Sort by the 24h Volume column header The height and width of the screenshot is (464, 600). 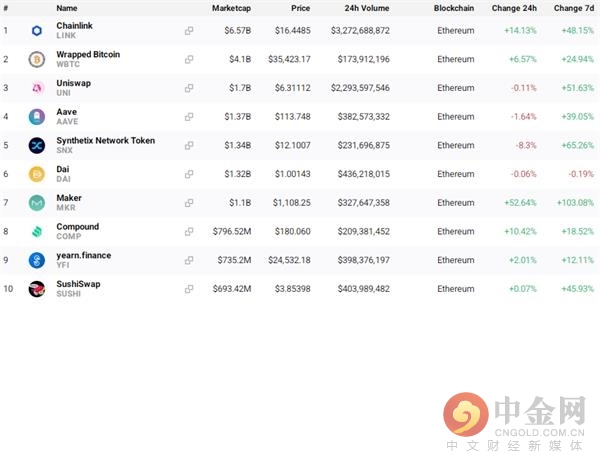(367, 8)
